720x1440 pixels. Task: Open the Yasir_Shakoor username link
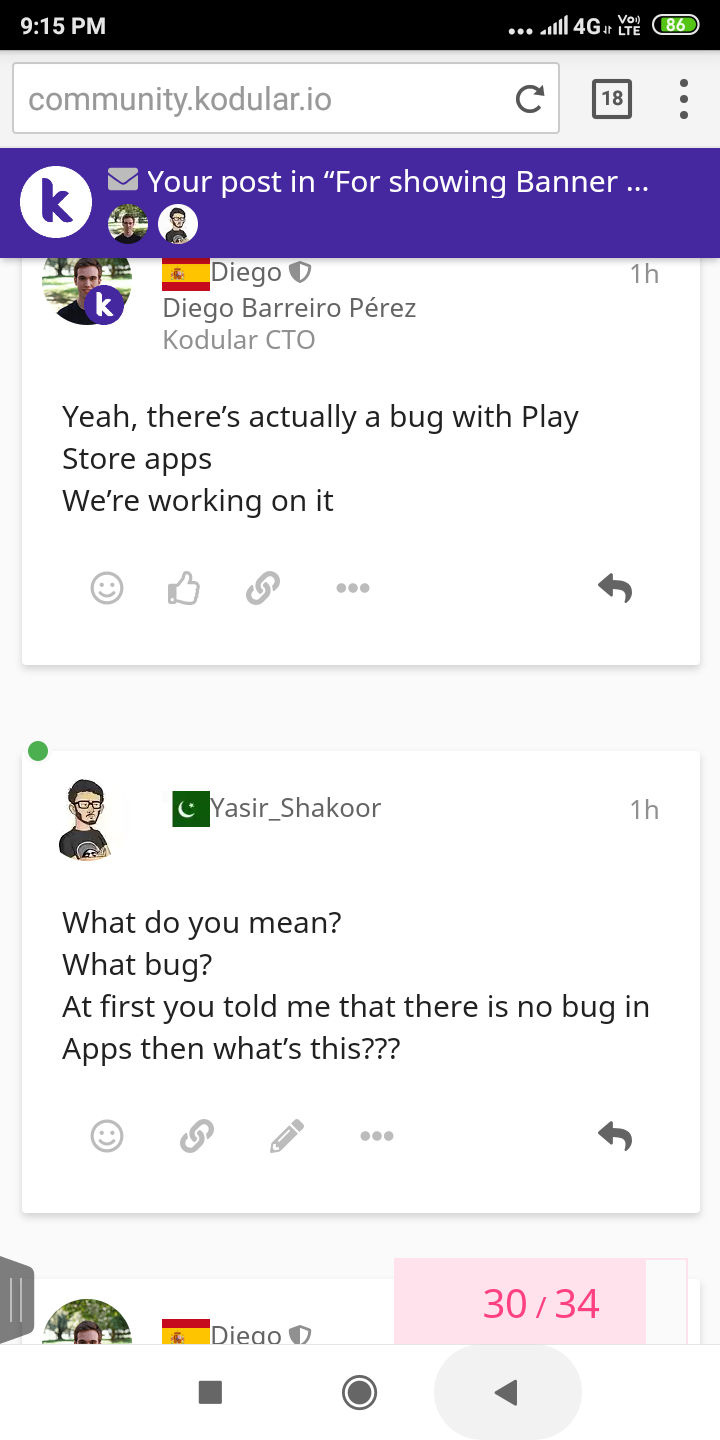pyautogui.click(x=295, y=808)
